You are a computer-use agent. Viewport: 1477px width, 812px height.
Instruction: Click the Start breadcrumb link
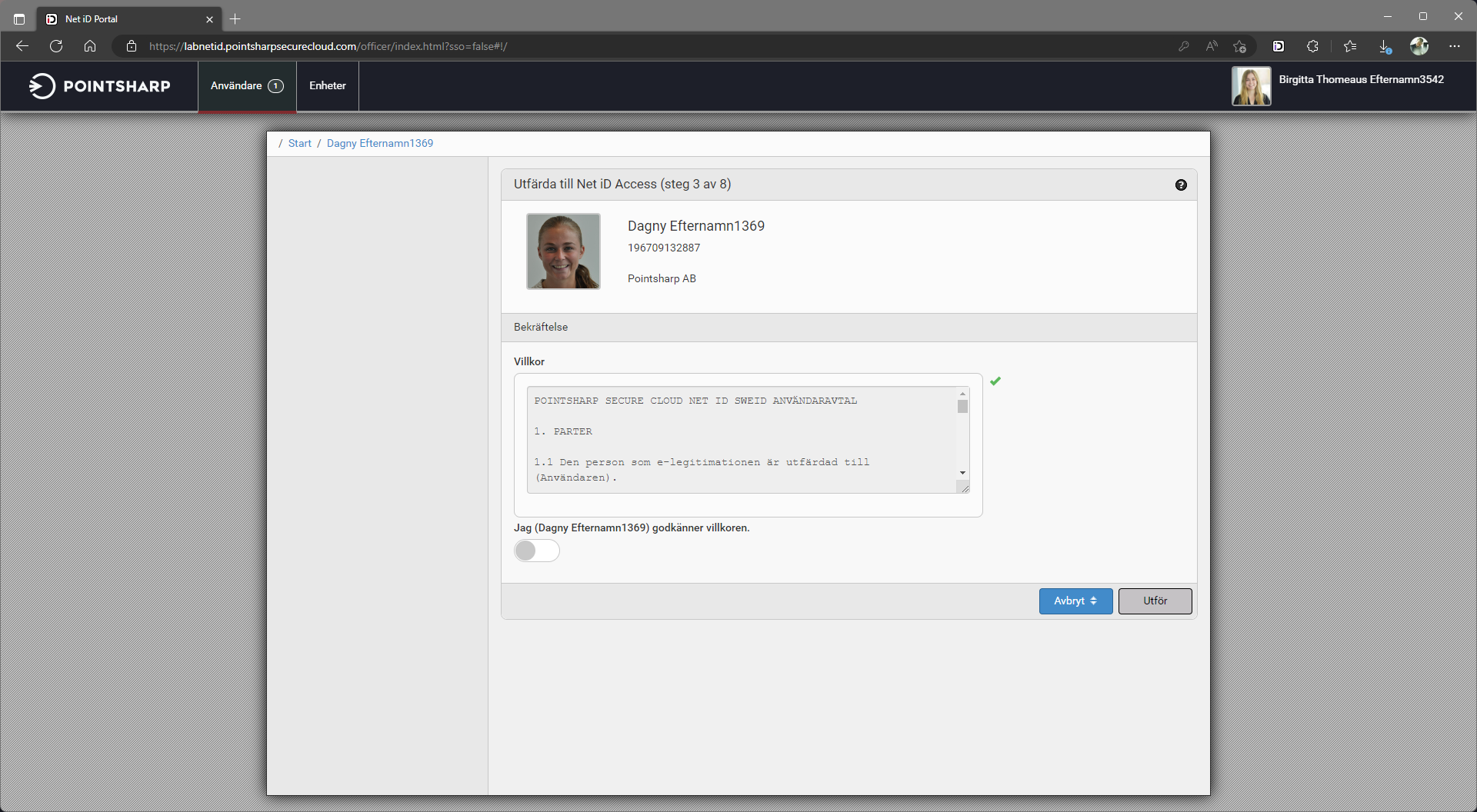pyautogui.click(x=300, y=144)
